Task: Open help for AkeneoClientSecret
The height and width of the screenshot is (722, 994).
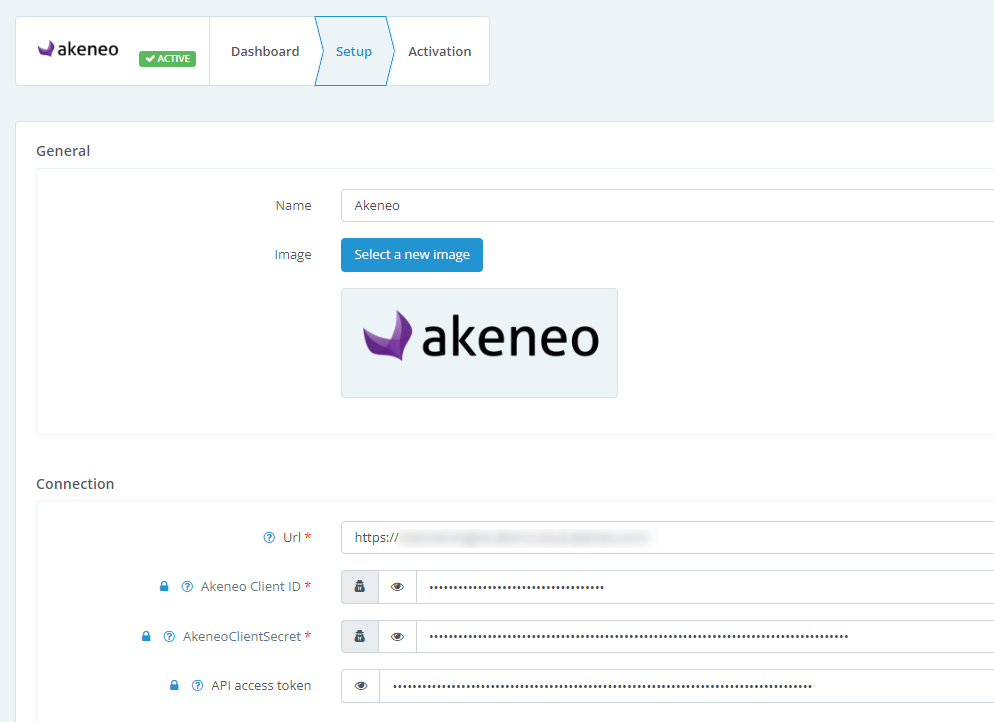Action: pos(169,636)
